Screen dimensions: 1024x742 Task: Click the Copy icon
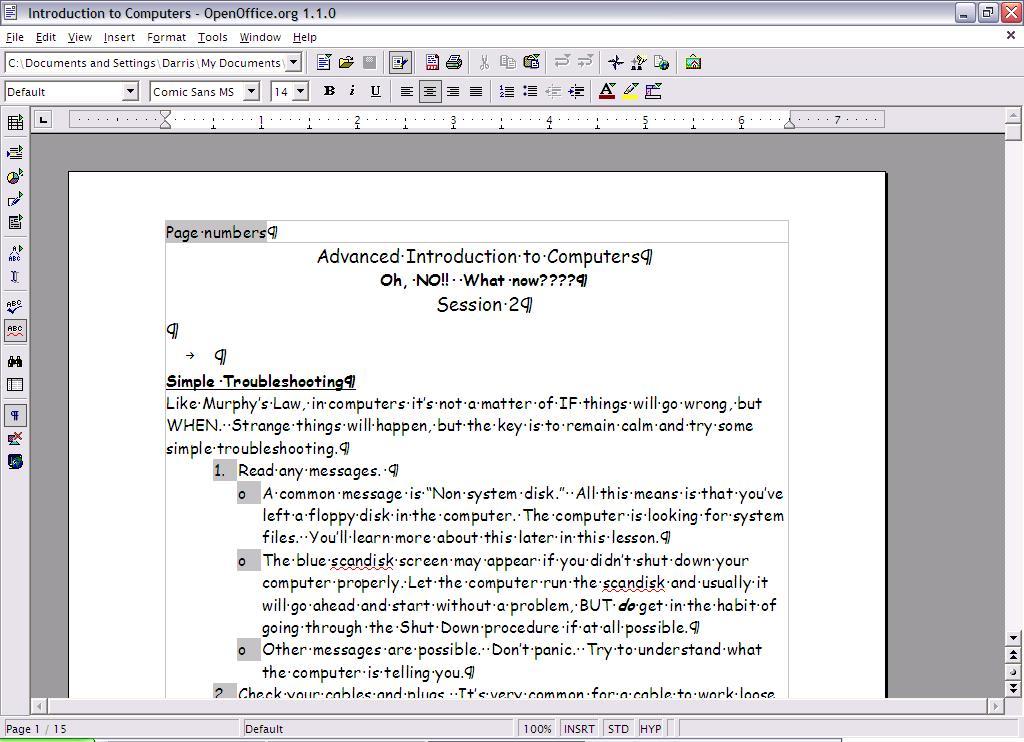(x=507, y=63)
